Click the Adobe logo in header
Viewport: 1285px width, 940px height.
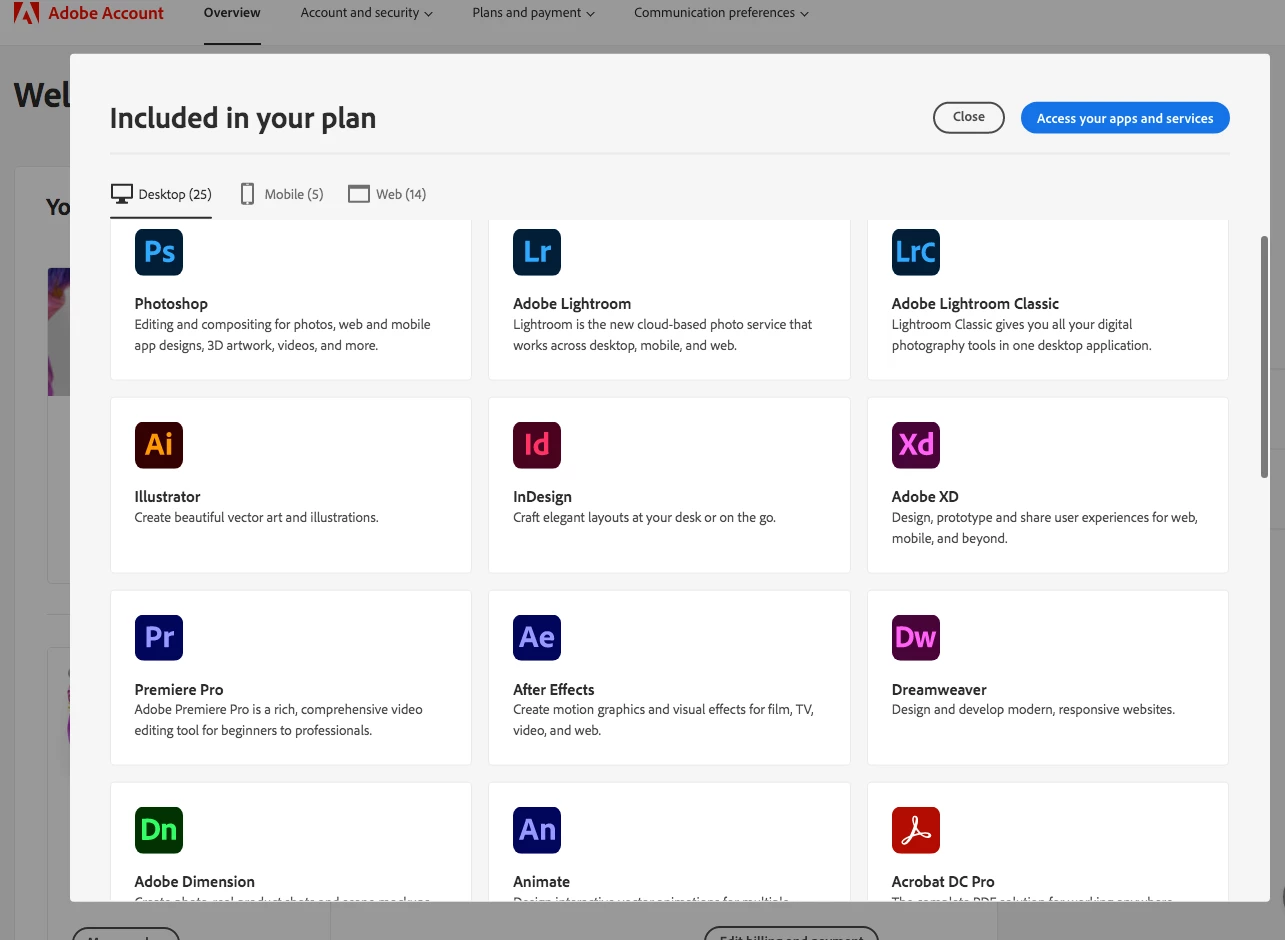click(27, 13)
